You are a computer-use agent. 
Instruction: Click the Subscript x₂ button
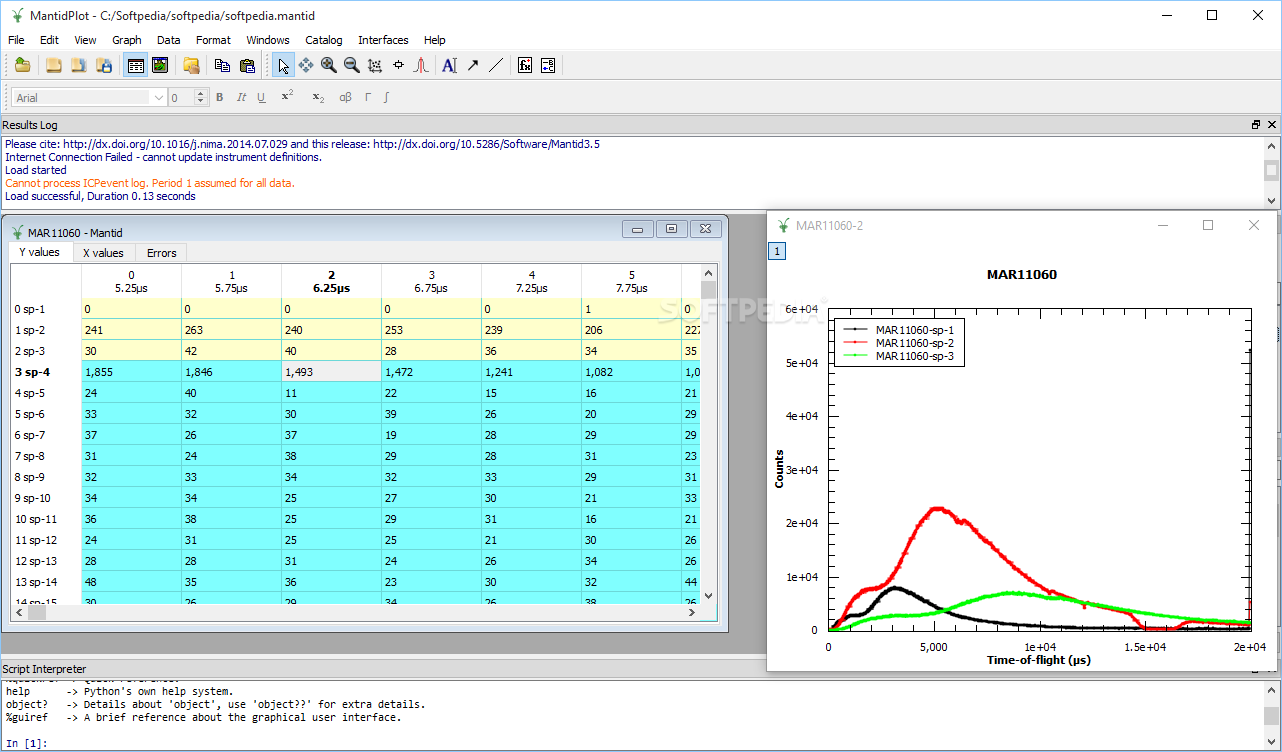tap(318, 97)
